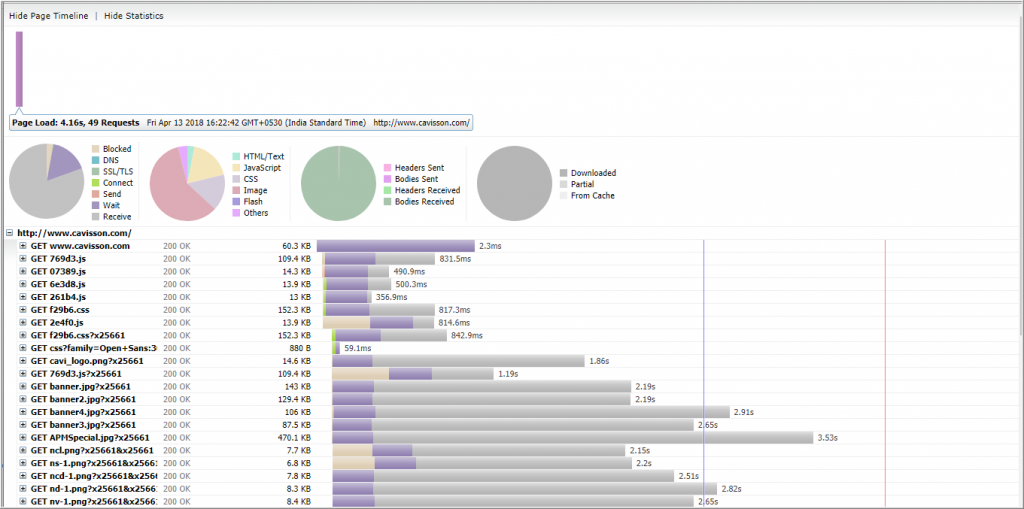Click the Partial legend label
Image resolution: width=1024 pixels, height=509 pixels.
(x=583, y=184)
